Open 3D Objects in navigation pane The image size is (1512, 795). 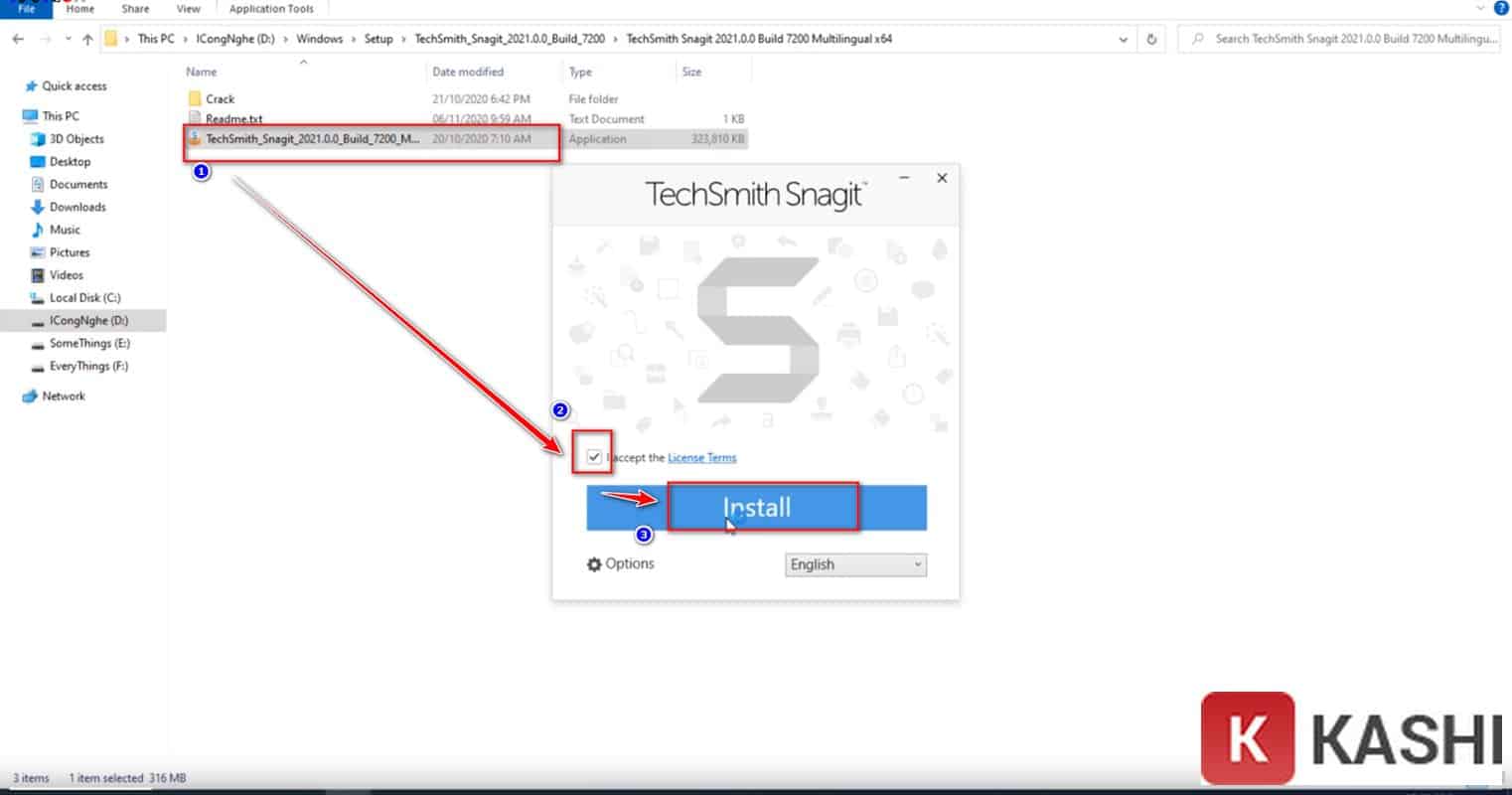tap(76, 139)
